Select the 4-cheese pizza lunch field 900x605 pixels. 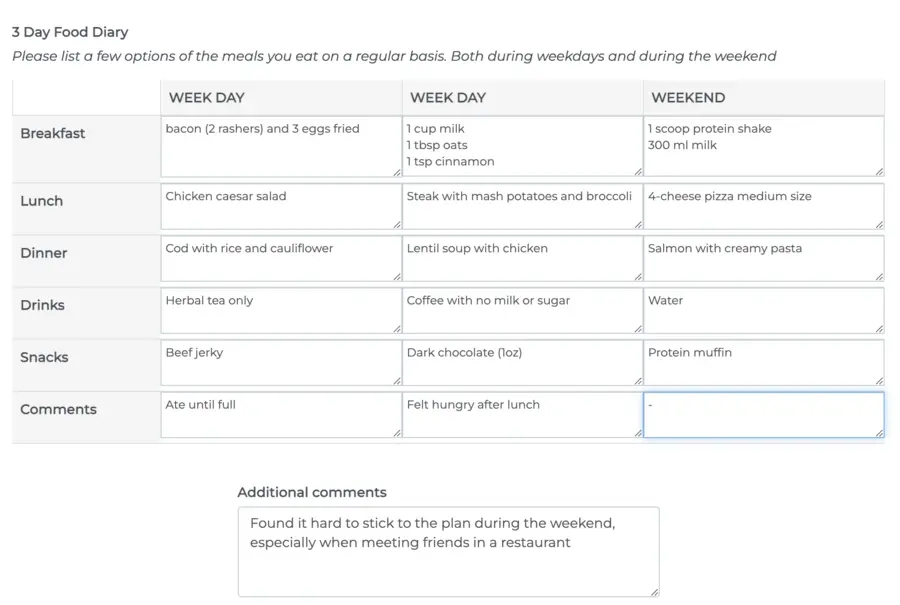coord(763,207)
